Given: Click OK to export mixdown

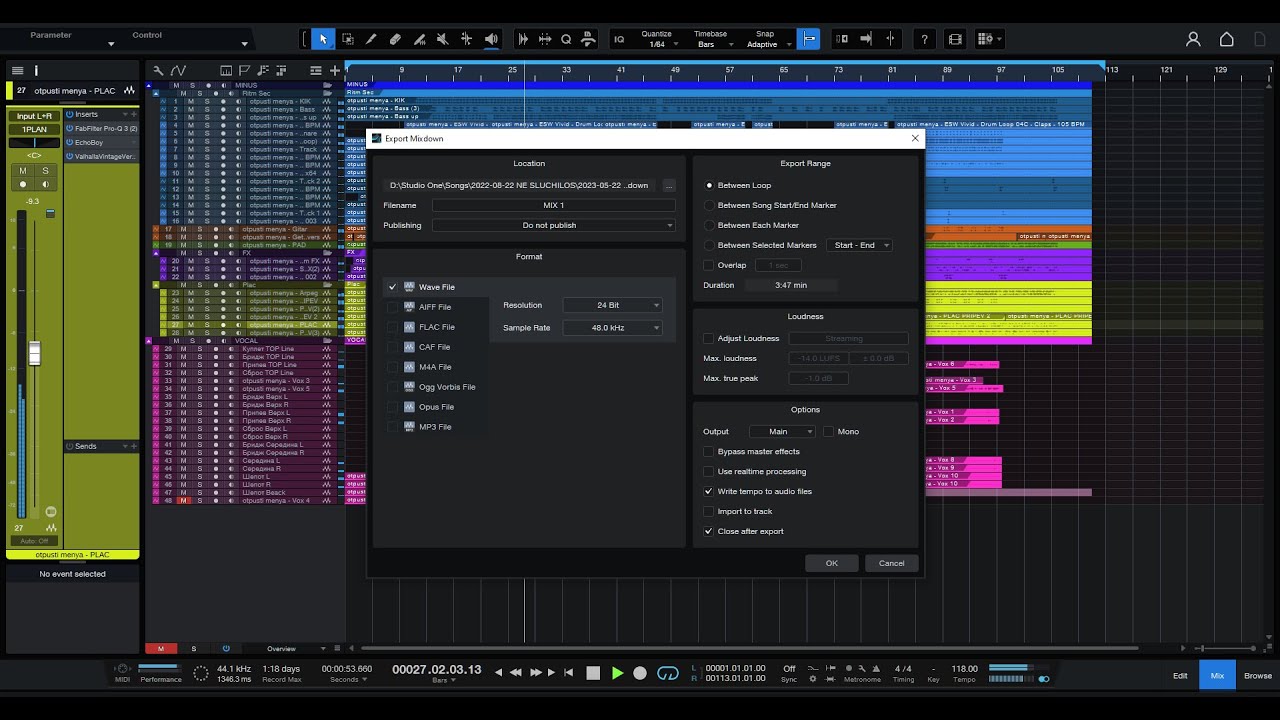Looking at the screenshot, I should point(832,563).
